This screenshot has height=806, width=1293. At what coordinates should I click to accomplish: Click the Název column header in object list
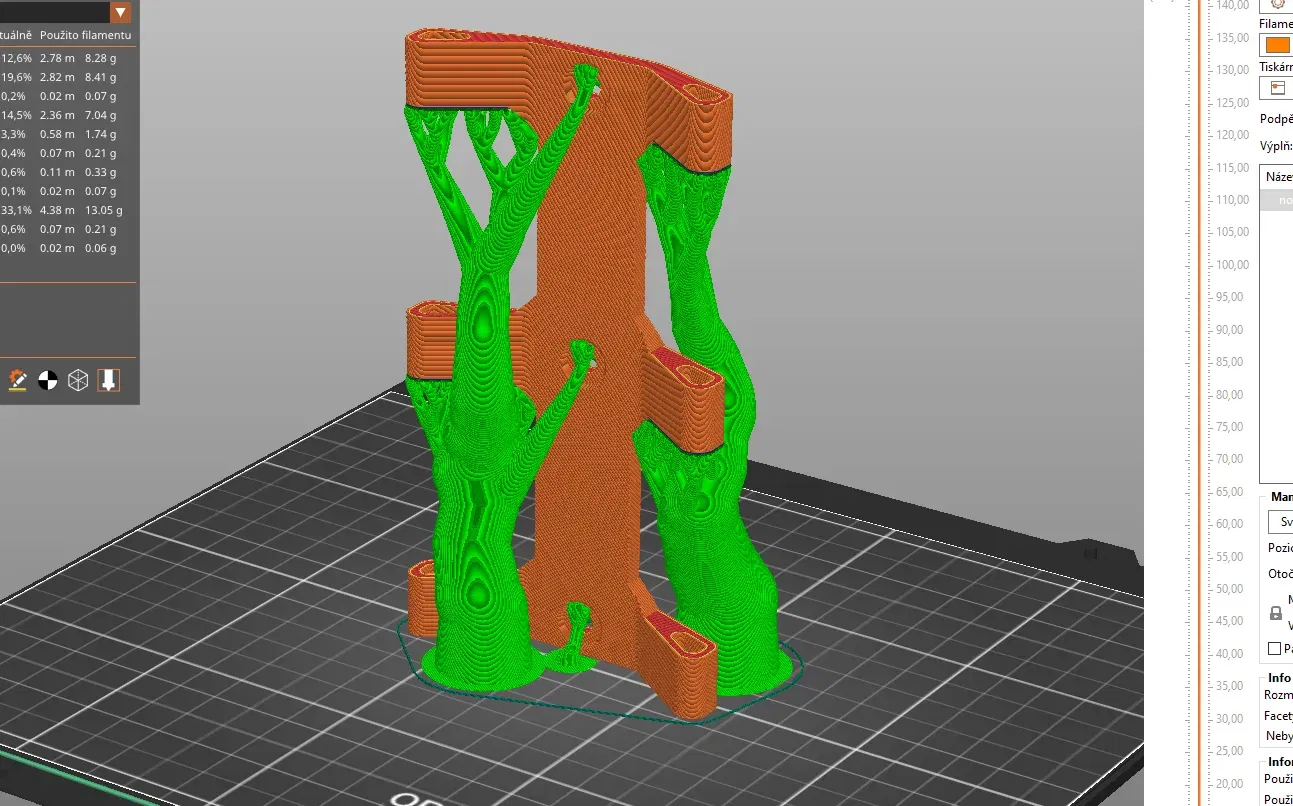(1279, 177)
